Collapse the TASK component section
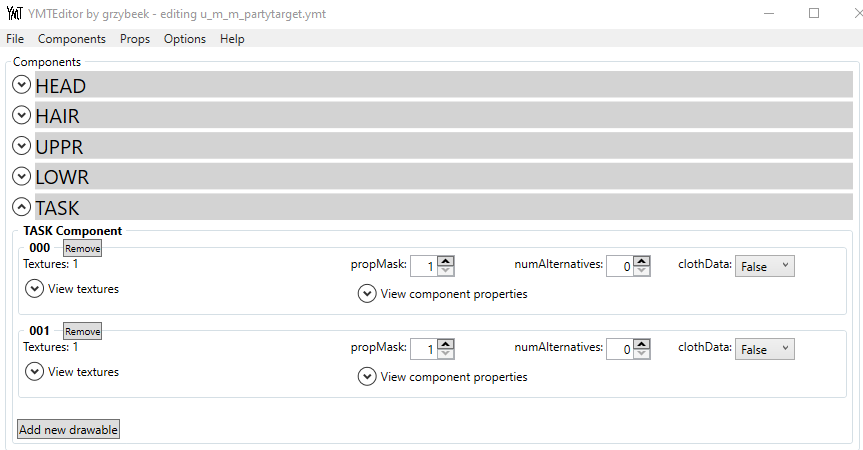Viewport: 863px width, 450px height. pyautogui.click(x=21, y=207)
